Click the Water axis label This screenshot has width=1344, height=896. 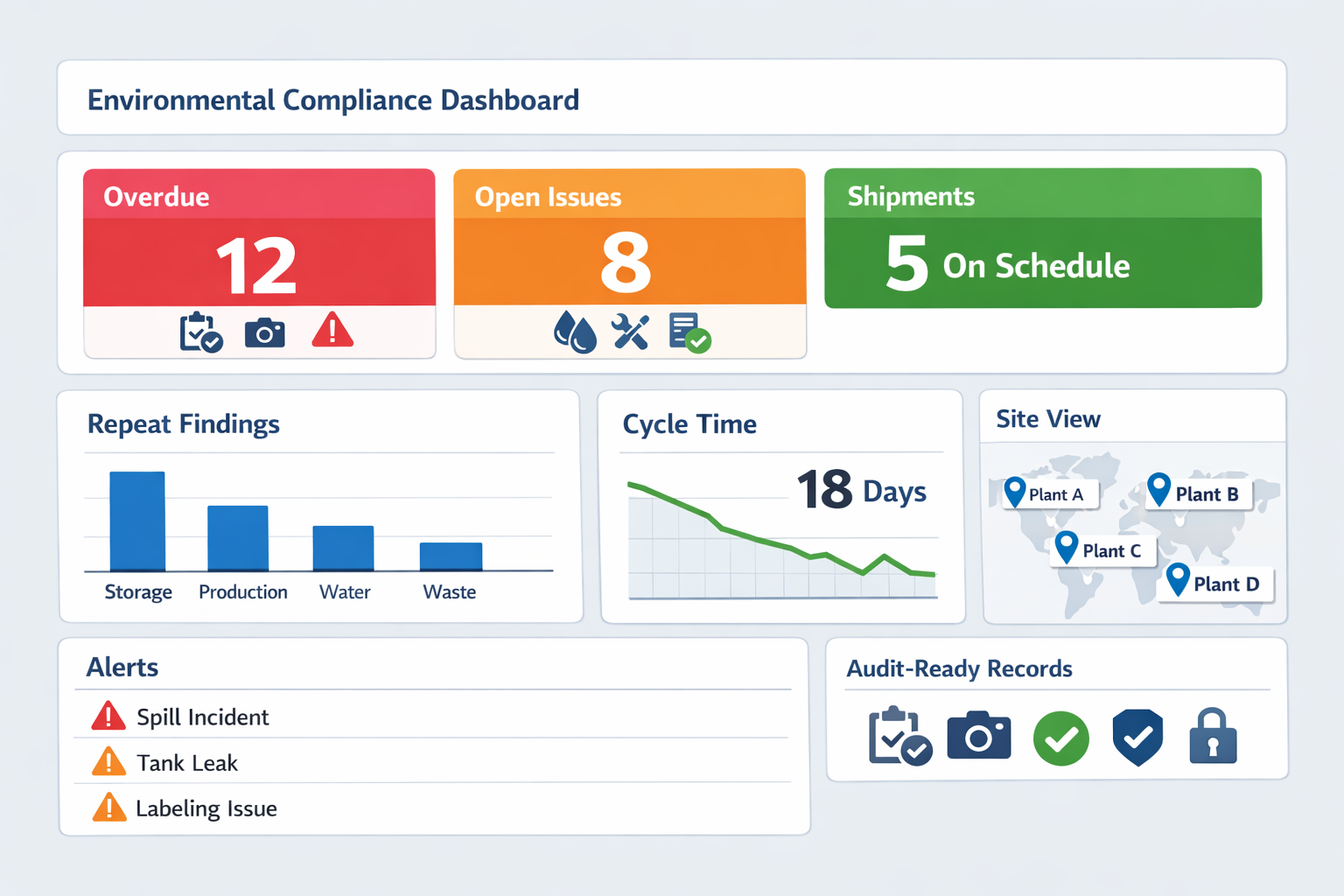(x=345, y=592)
